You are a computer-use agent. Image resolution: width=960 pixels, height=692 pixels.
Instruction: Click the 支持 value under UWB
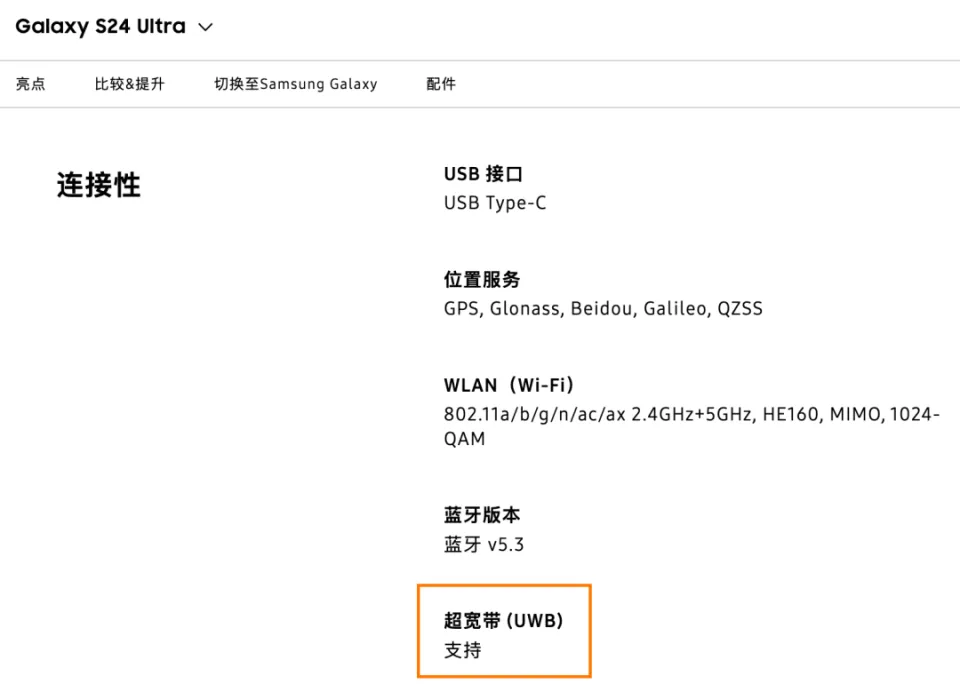[x=462, y=650]
